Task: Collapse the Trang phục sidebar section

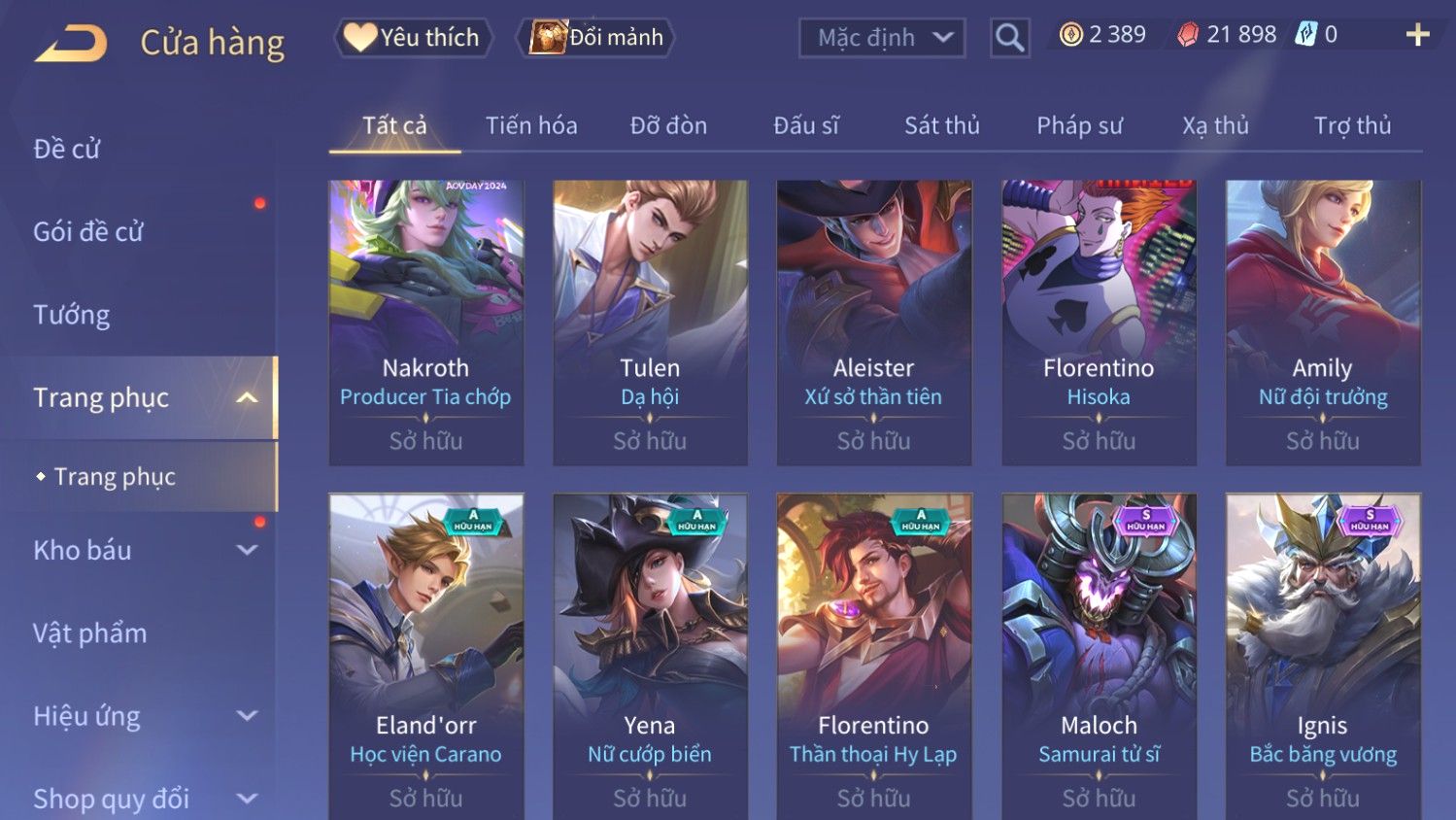Action: [247, 397]
